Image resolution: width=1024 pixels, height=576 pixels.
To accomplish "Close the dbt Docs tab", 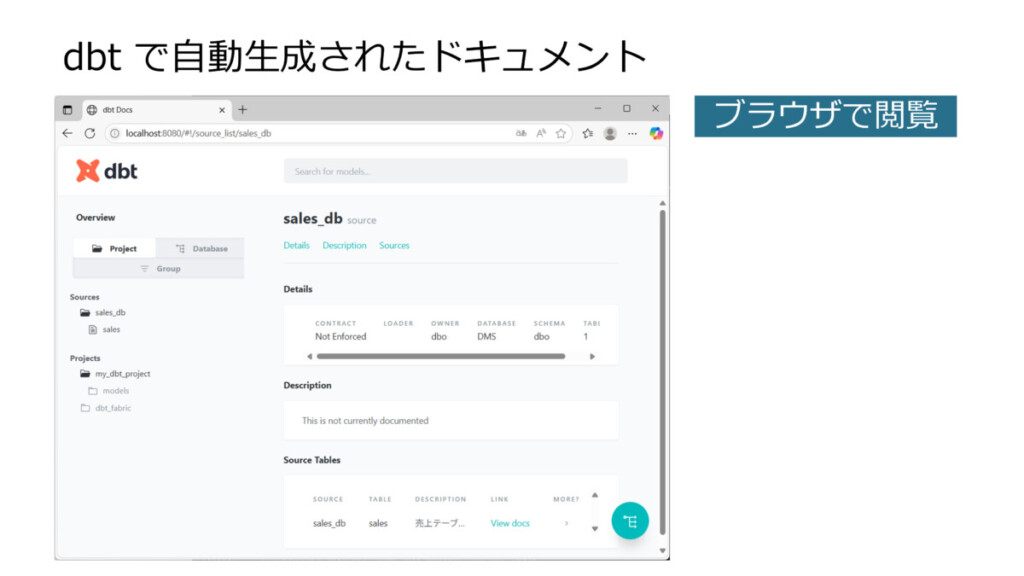I will click(x=222, y=110).
